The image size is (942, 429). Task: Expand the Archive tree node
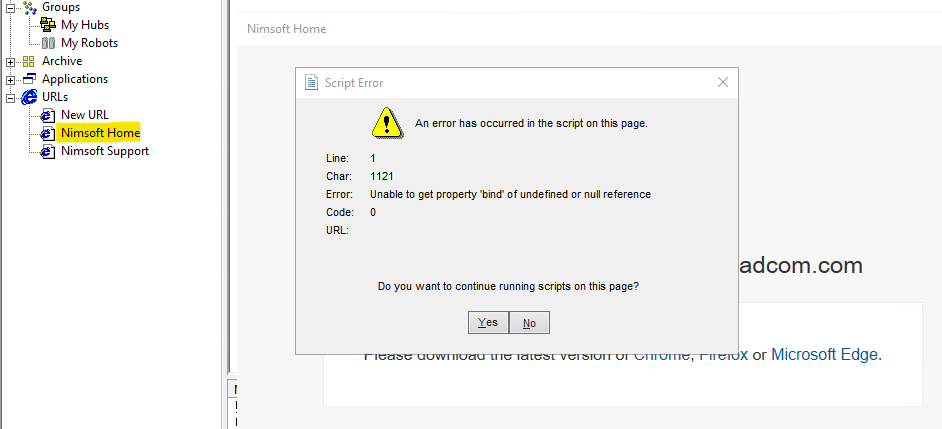pos(10,62)
